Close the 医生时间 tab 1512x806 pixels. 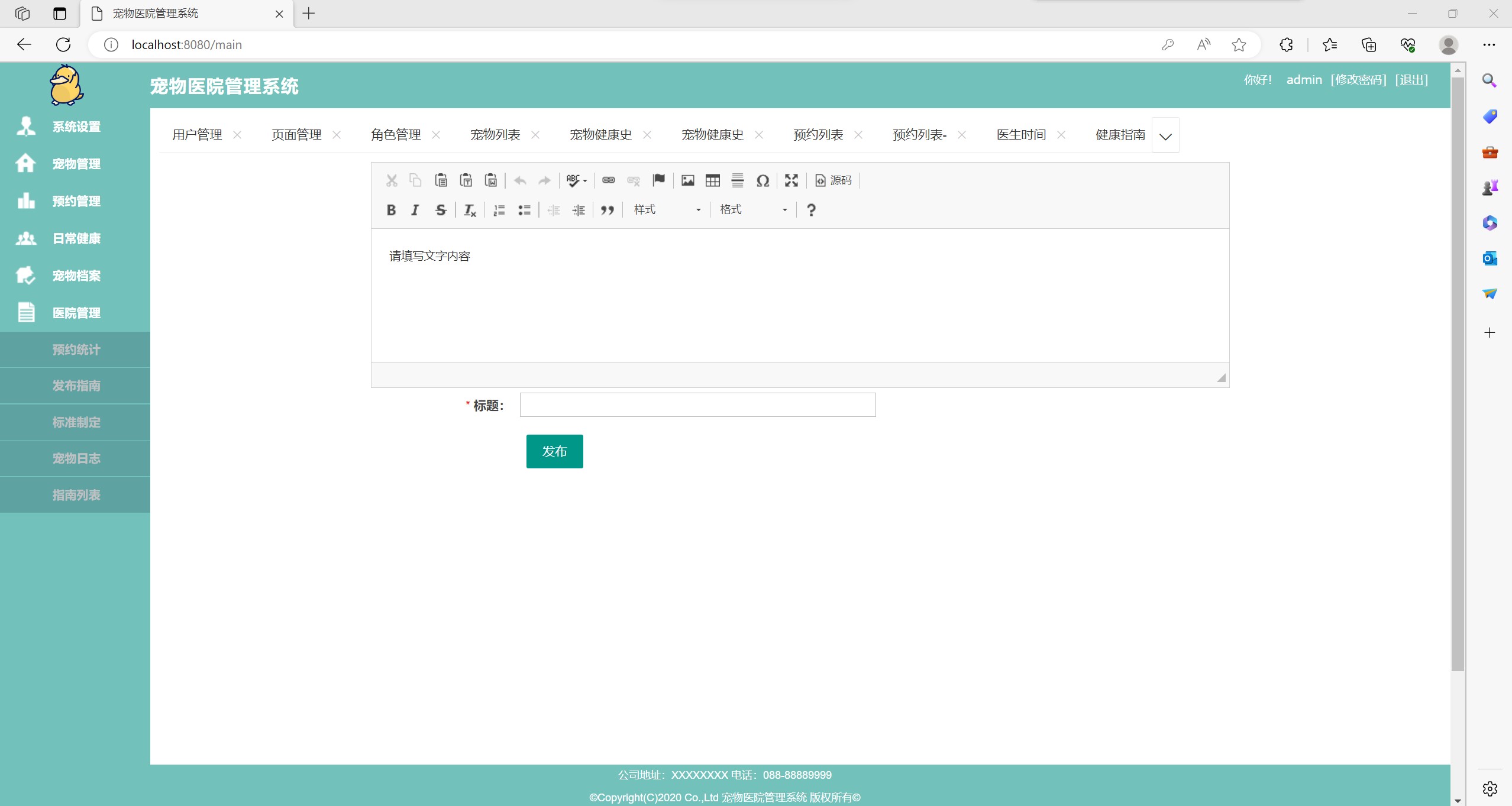(x=1061, y=135)
